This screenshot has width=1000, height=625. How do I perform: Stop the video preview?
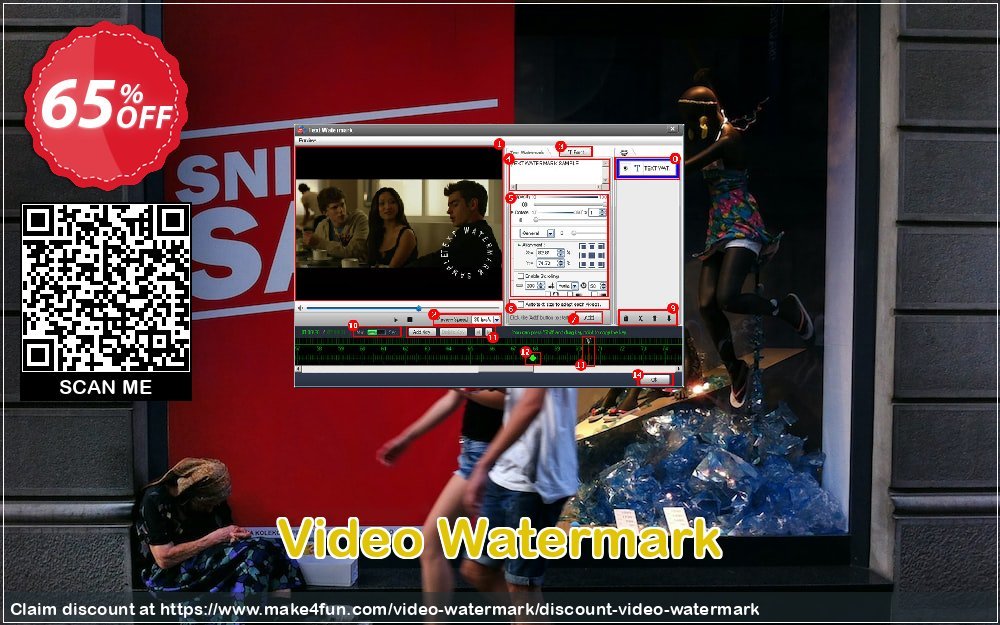409,320
